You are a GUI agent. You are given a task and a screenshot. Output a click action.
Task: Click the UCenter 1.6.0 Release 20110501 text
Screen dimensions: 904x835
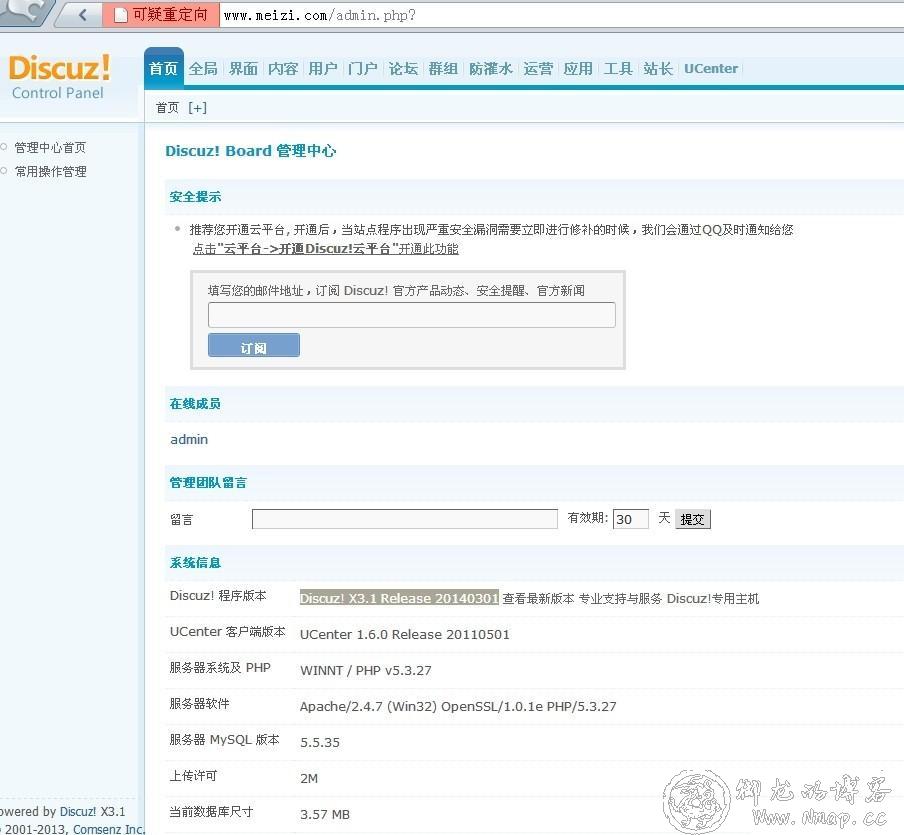click(405, 634)
